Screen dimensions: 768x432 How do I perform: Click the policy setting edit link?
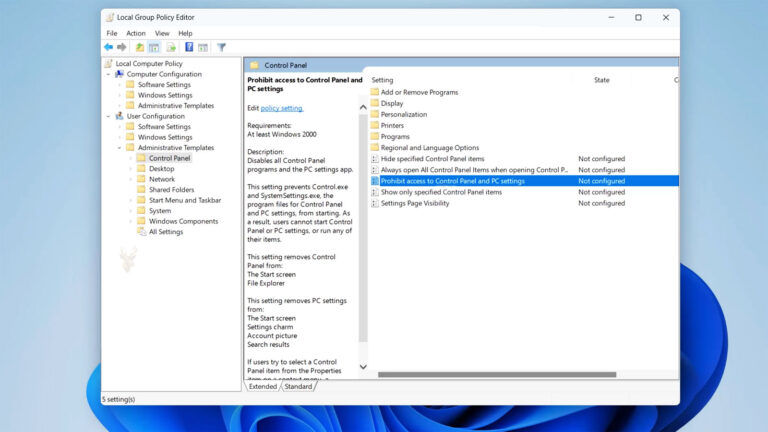[x=282, y=108]
